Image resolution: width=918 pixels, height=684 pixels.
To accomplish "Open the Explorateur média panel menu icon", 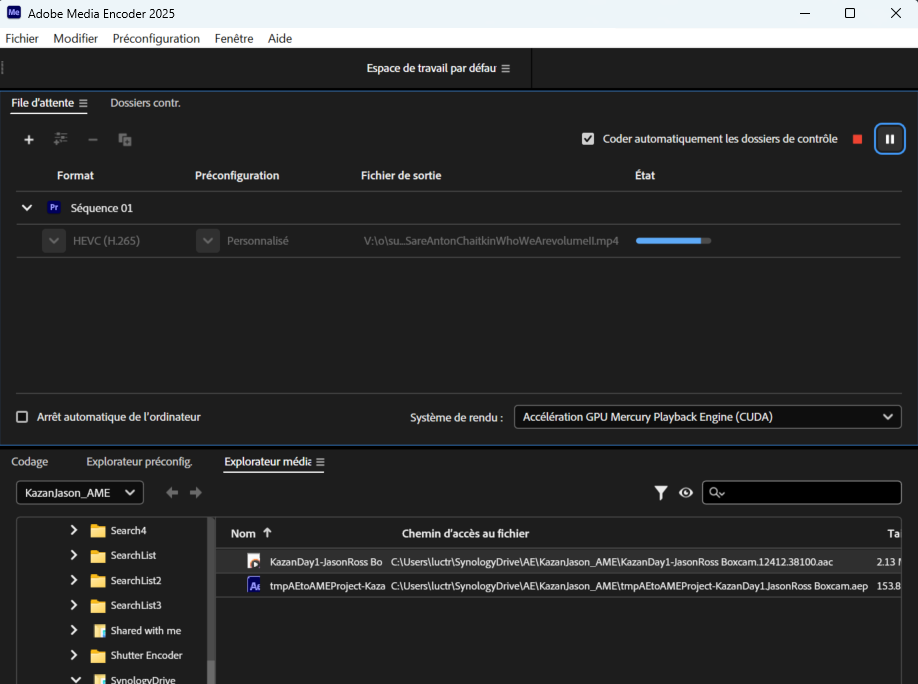I will pyautogui.click(x=320, y=462).
